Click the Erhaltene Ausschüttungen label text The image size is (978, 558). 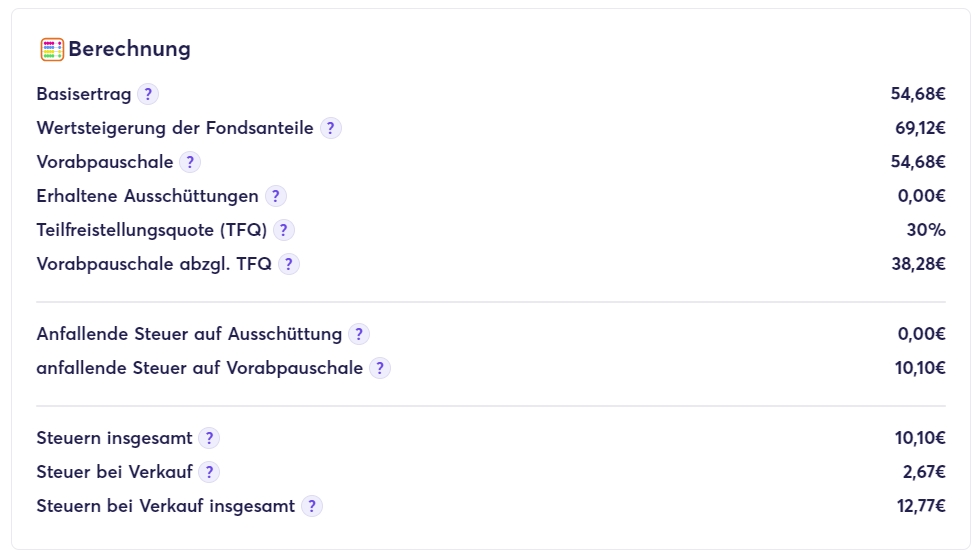tap(147, 196)
